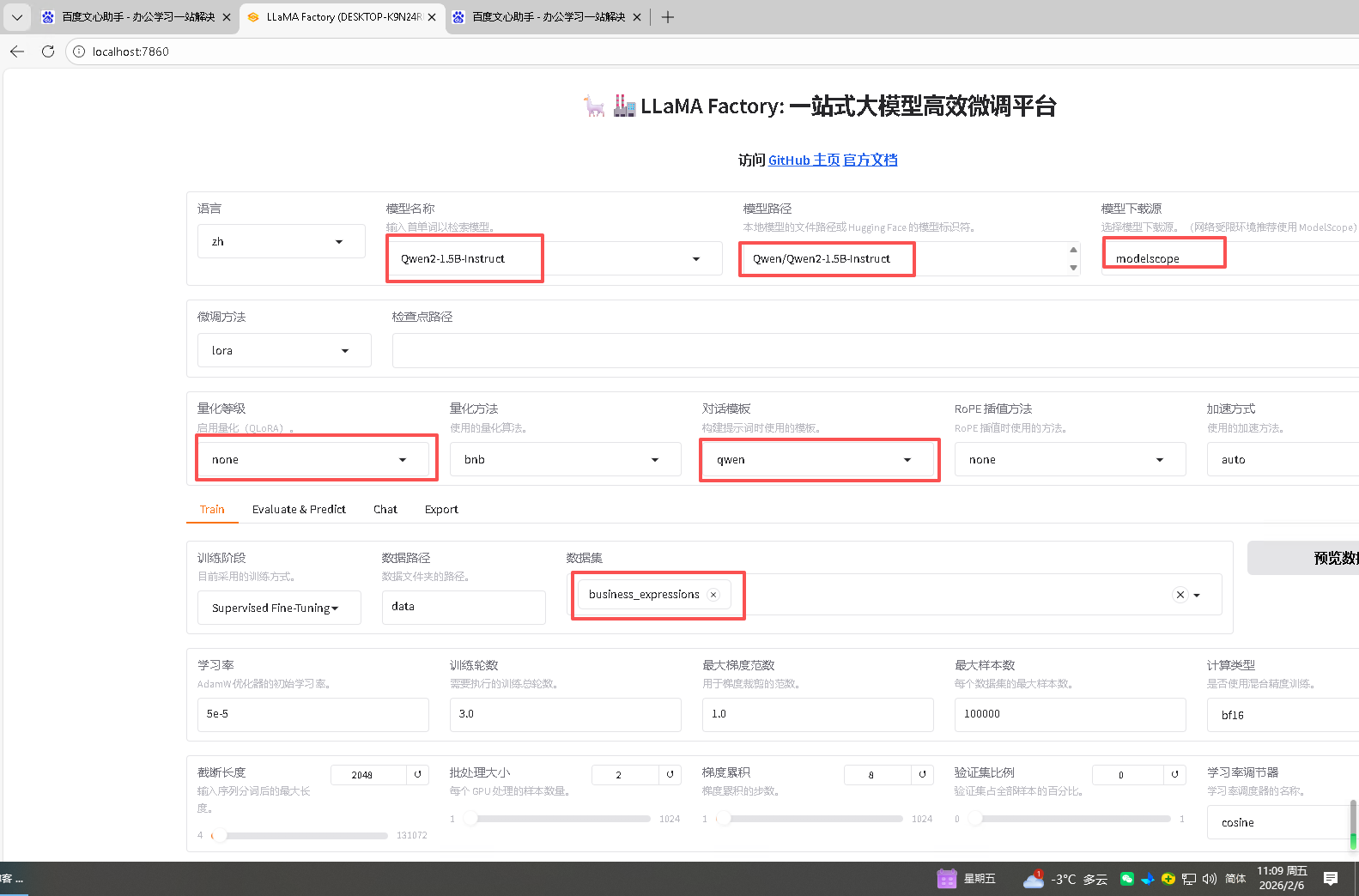This screenshot has width=1359, height=896.
Task: Open the 官方文档 link
Action: click(x=871, y=160)
